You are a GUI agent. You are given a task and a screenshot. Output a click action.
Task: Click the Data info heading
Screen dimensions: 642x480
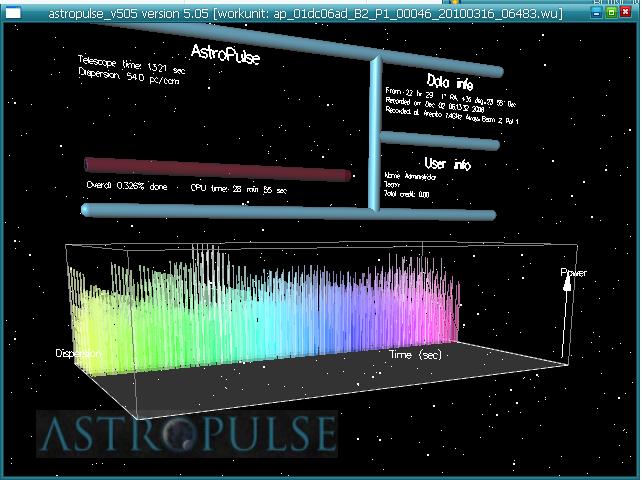pyautogui.click(x=450, y=82)
